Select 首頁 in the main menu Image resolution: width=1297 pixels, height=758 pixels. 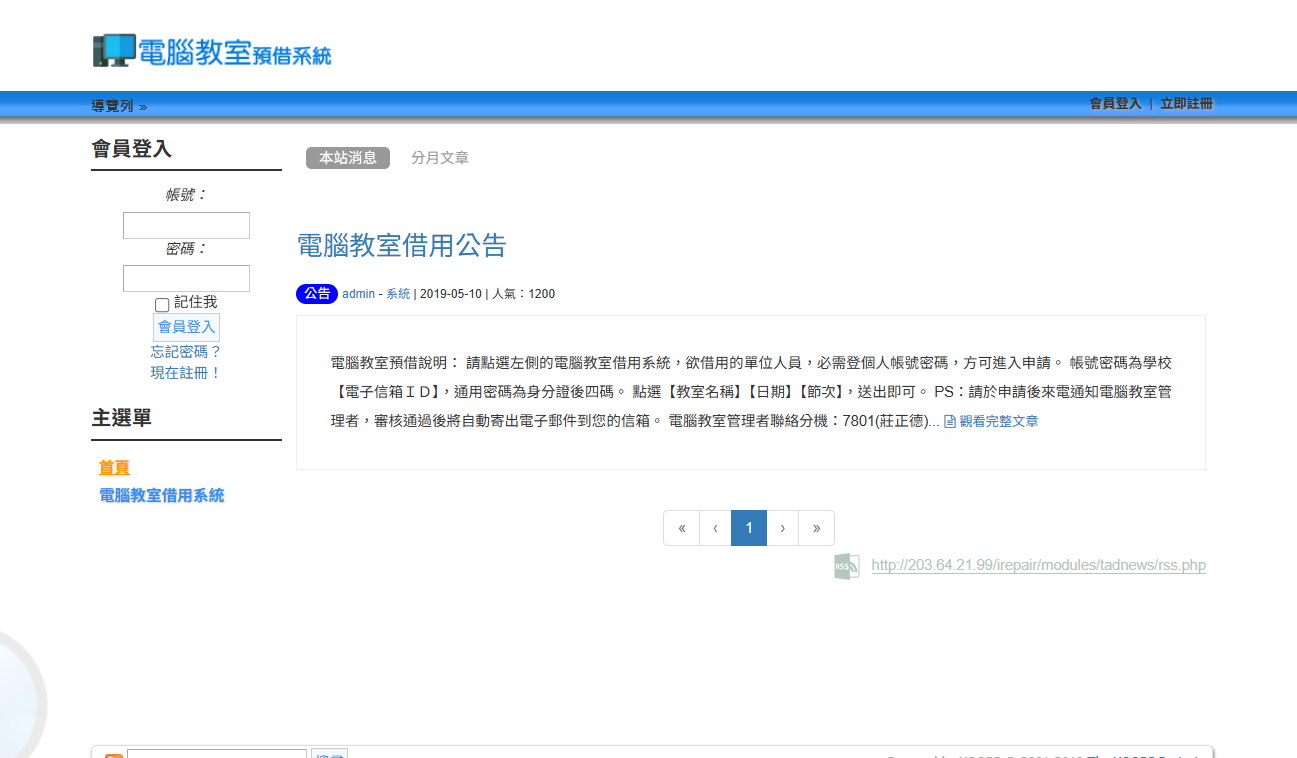tap(114, 468)
